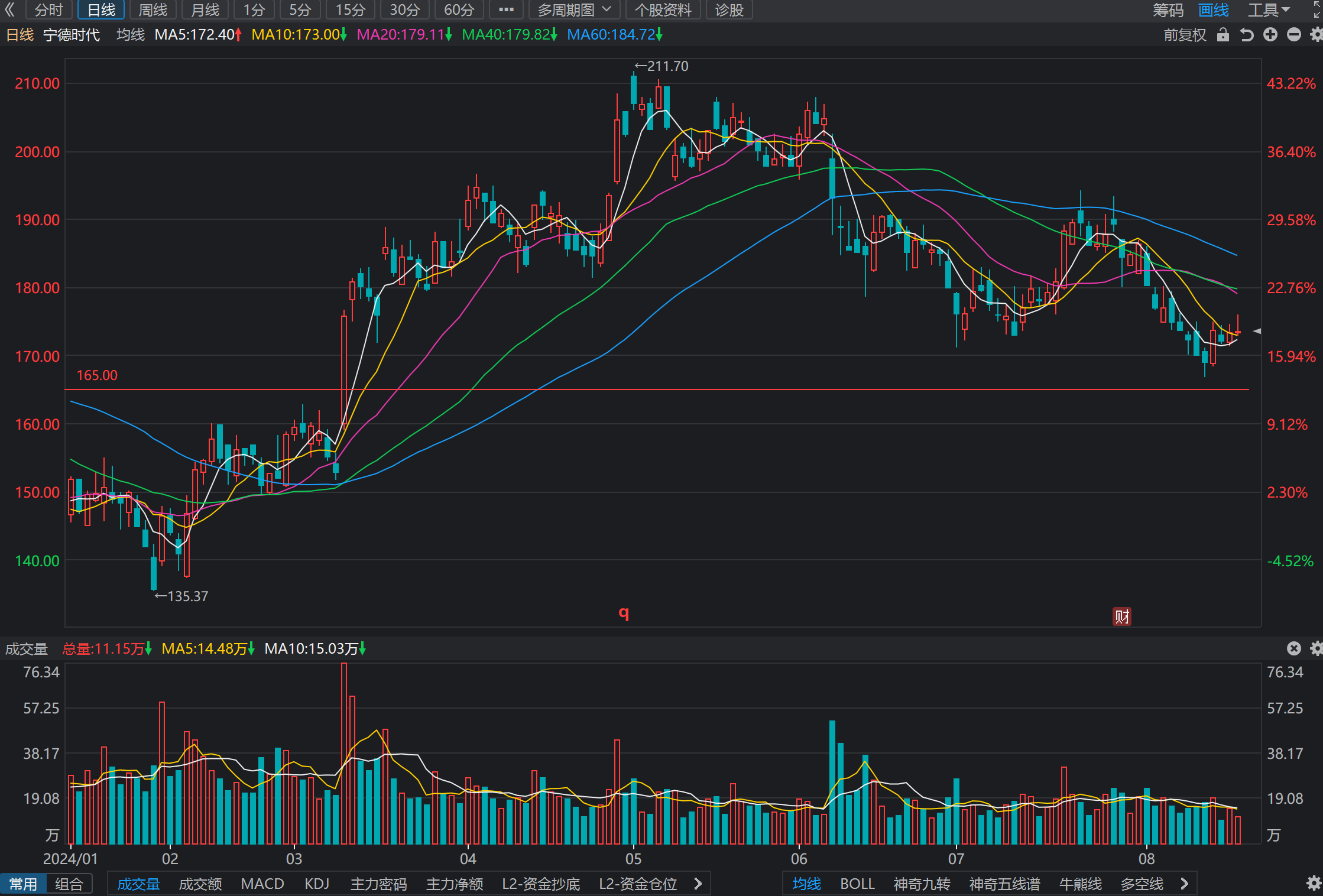The width and height of the screenshot is (1323, 896).
Task: Open indicator settings gear on the bottom bar
Action: [x=1314, y=884]
